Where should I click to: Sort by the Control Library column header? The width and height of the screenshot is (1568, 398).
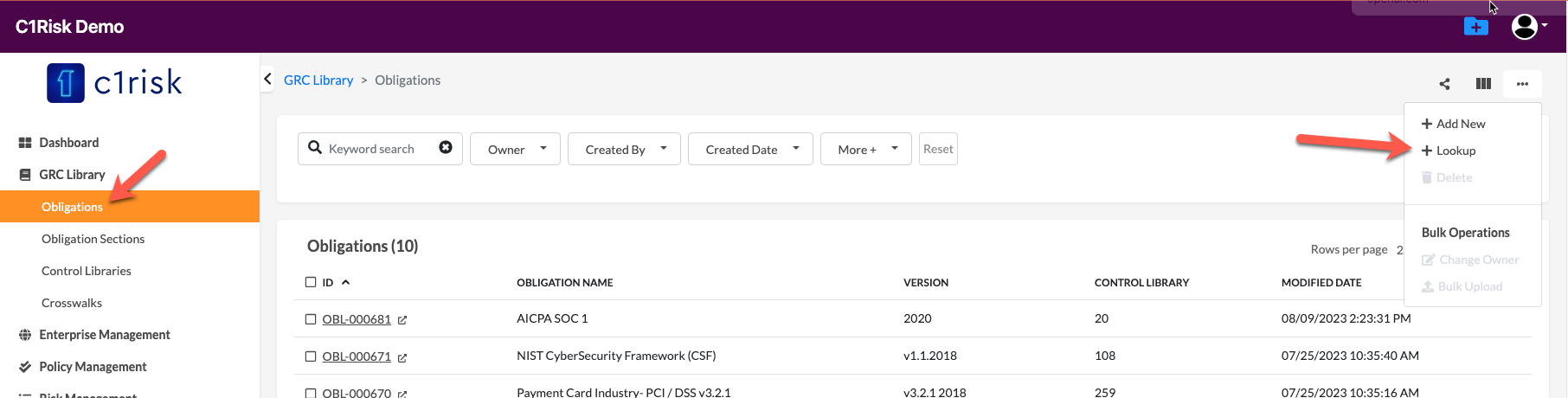[x=1141, y=283]
